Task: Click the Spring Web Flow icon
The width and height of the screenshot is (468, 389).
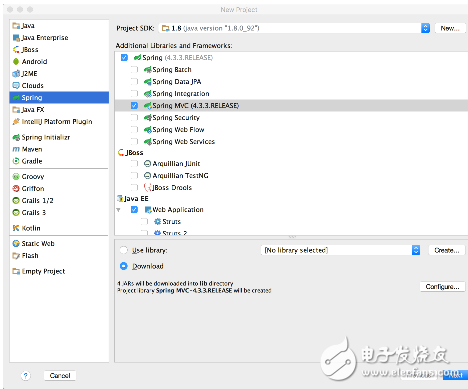Action: [148, 130]
